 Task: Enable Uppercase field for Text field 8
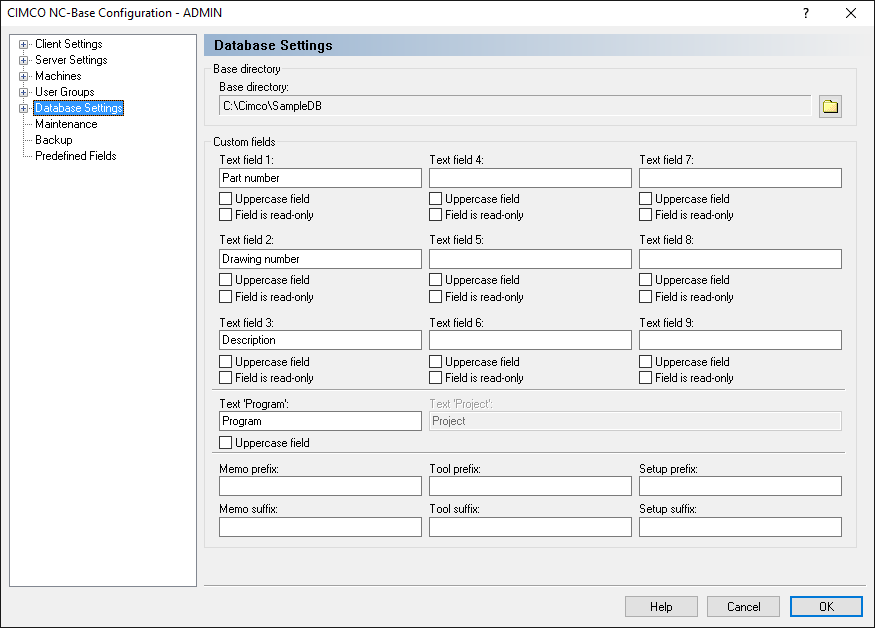(645, 280)
